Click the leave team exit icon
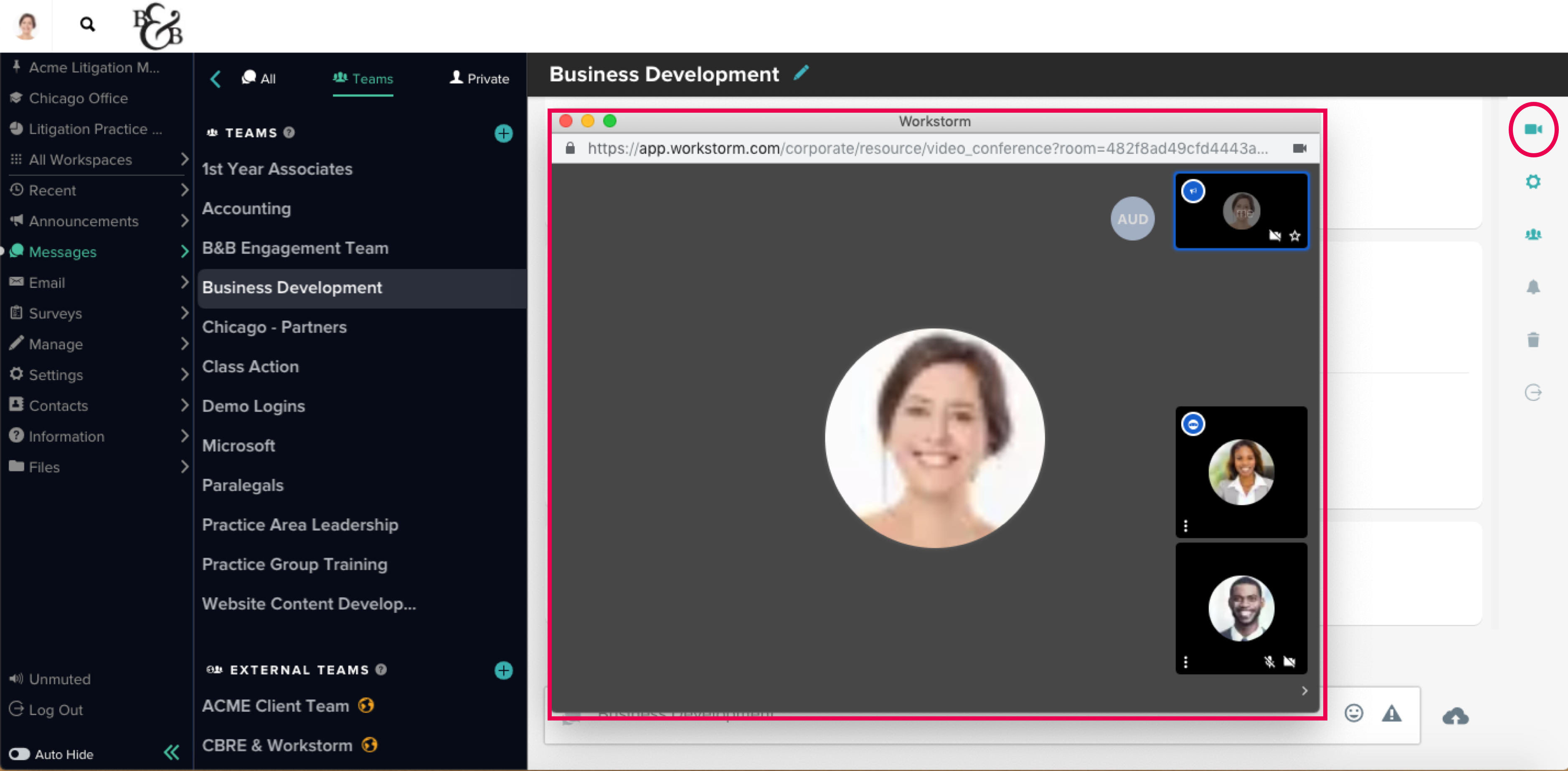Viewport: 1568px width, 771px height. (1532, 392)
